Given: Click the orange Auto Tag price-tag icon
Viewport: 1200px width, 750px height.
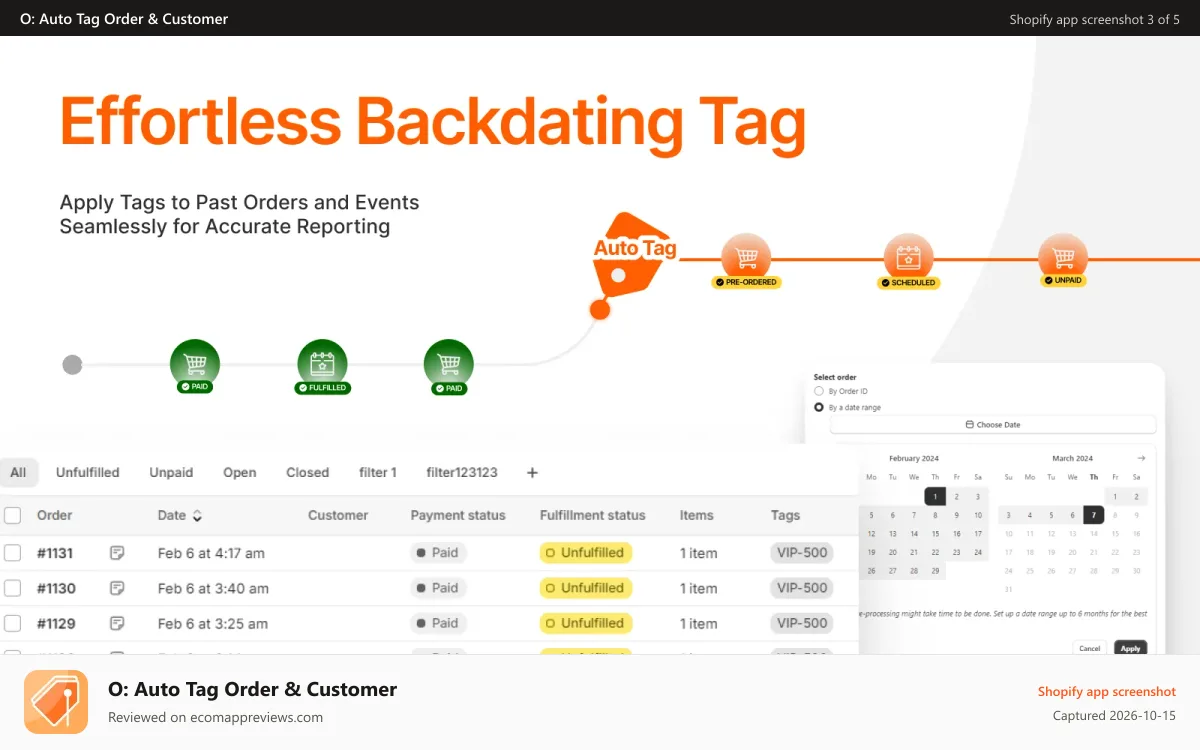Looking at the screenshot, I should (632, 255).
